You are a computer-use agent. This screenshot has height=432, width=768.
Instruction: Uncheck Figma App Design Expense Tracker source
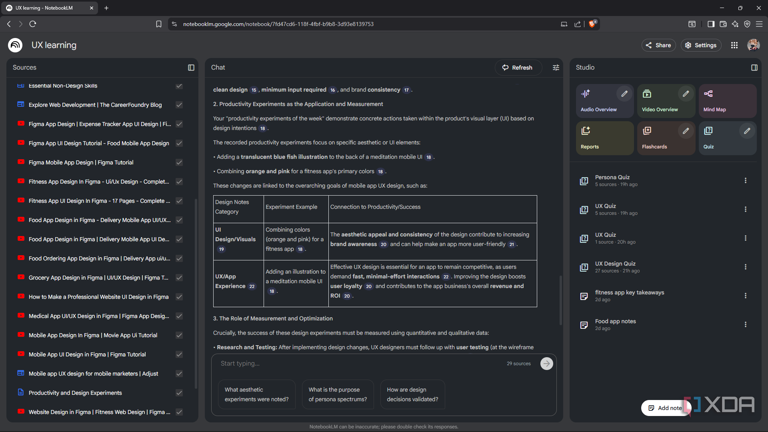(x=179, y=124)
